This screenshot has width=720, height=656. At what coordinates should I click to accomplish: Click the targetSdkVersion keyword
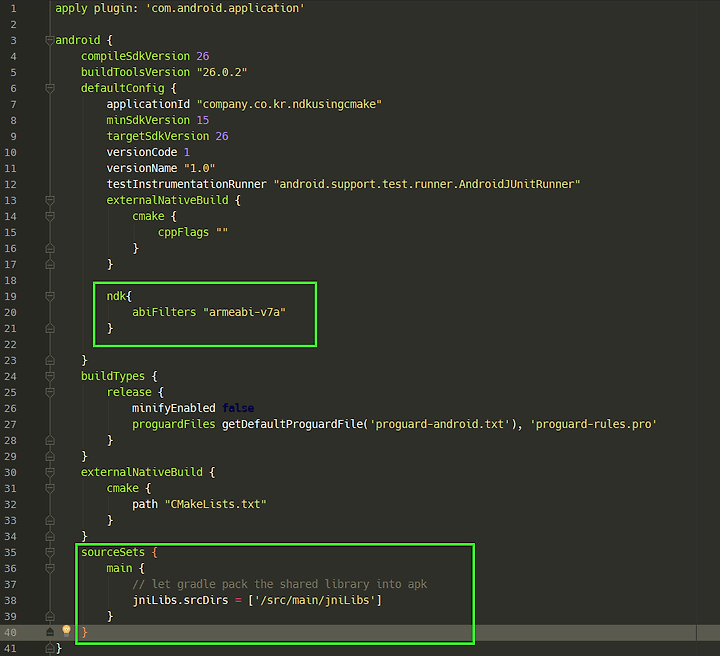(158, 136)
